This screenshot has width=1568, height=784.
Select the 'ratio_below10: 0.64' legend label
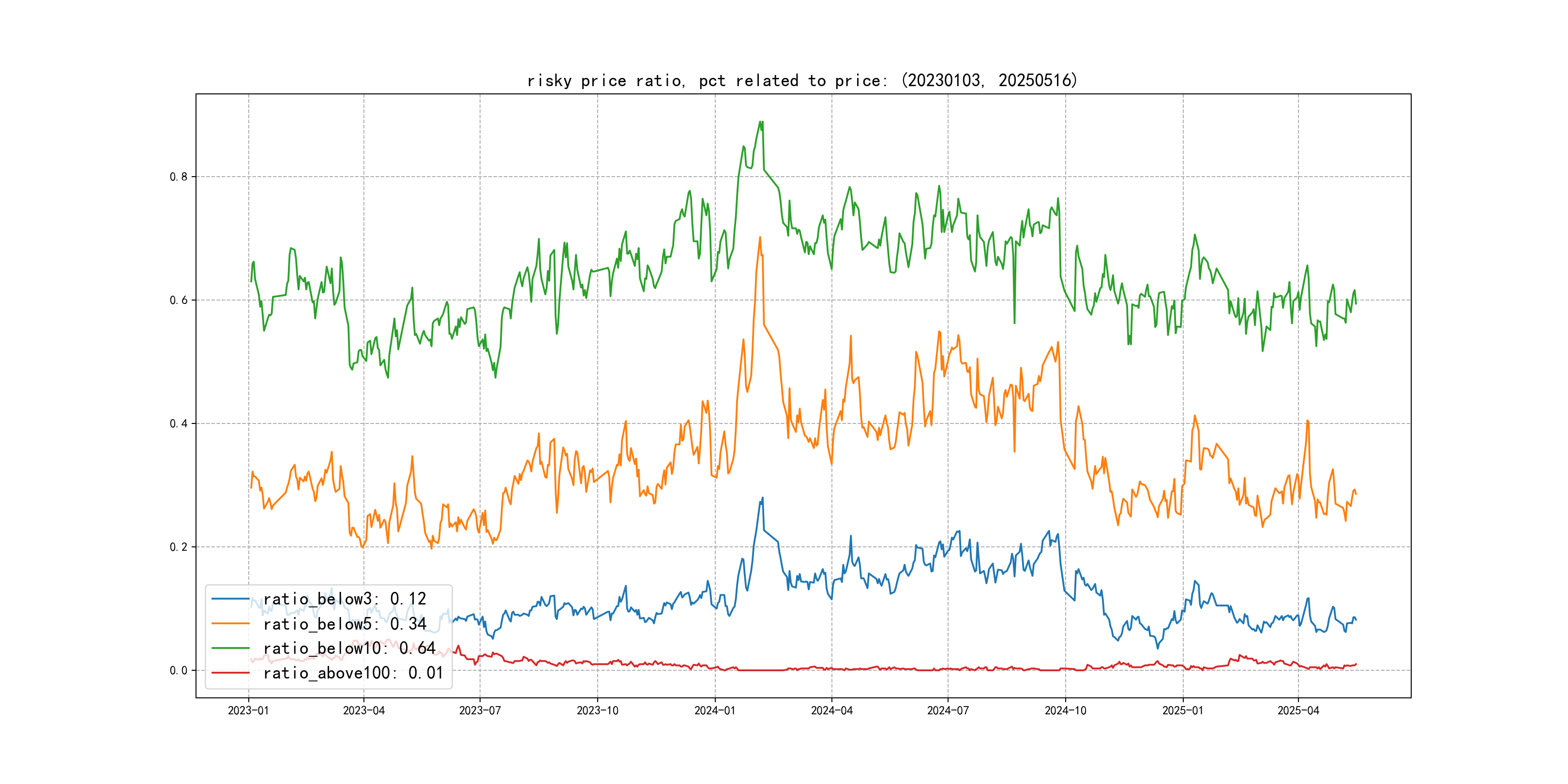click(x=349, y=648)
